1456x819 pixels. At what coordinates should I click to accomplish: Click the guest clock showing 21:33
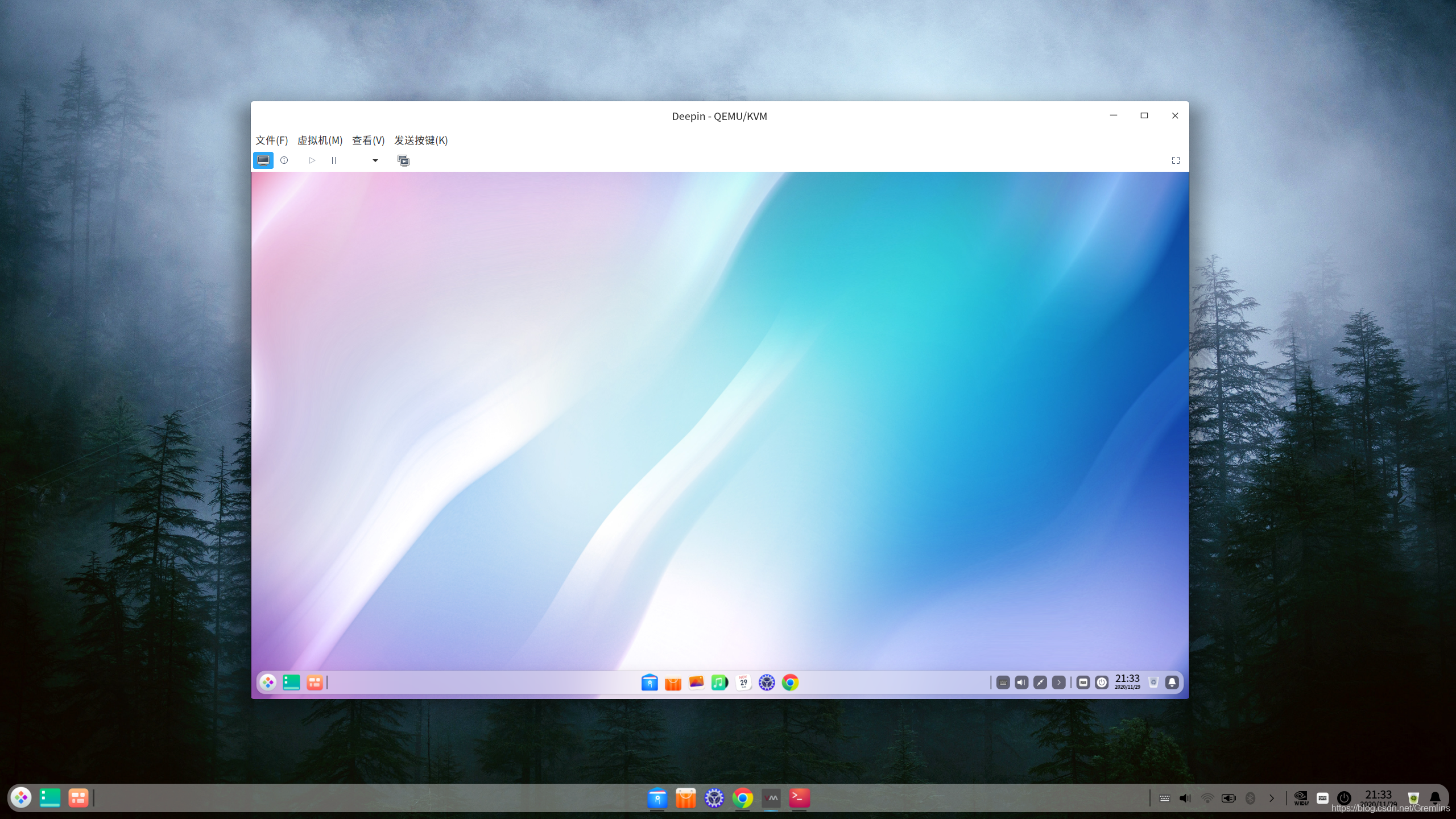pos(1127,681)
